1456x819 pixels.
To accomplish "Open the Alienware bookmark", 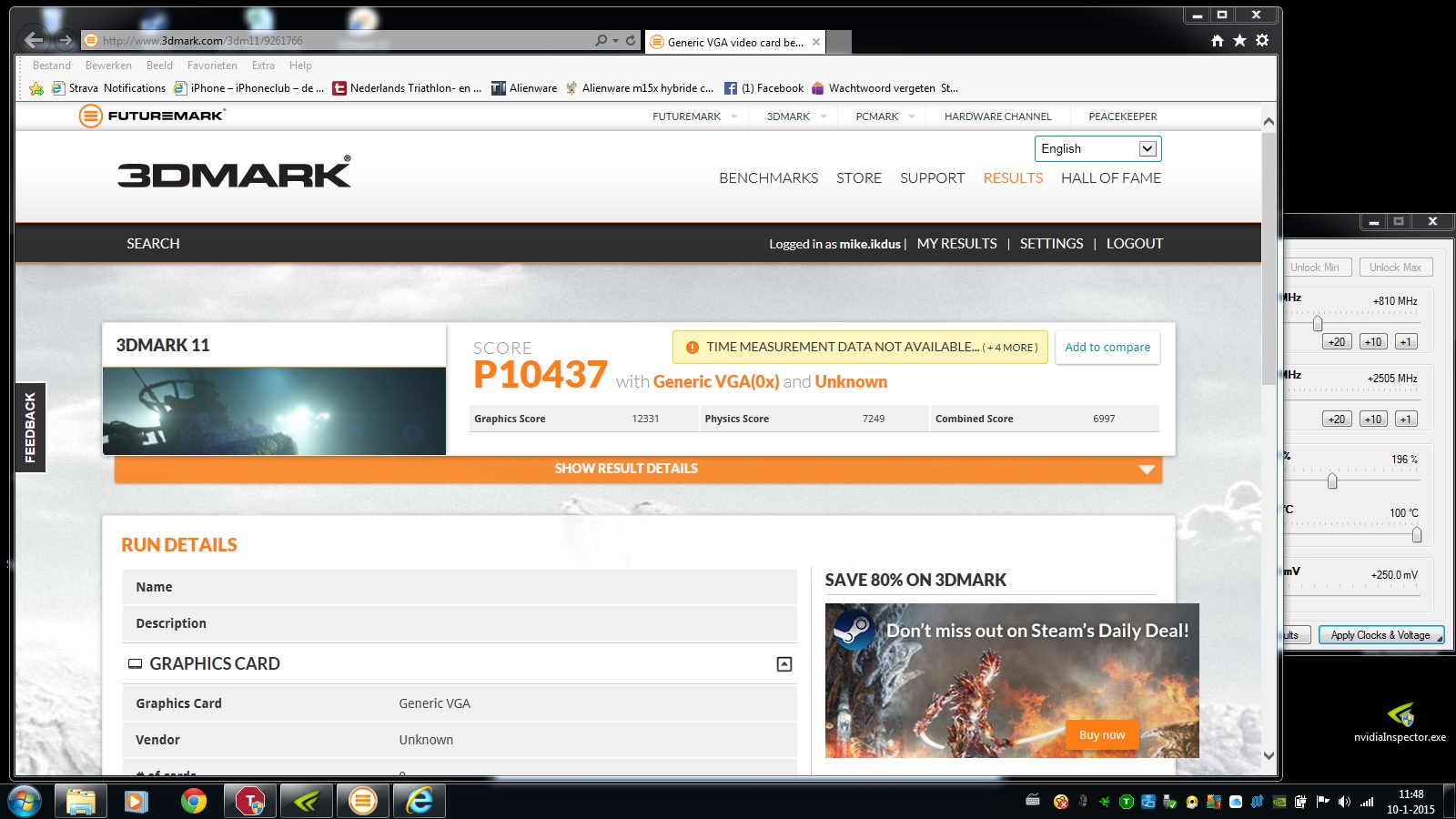I will click(524, 88).
